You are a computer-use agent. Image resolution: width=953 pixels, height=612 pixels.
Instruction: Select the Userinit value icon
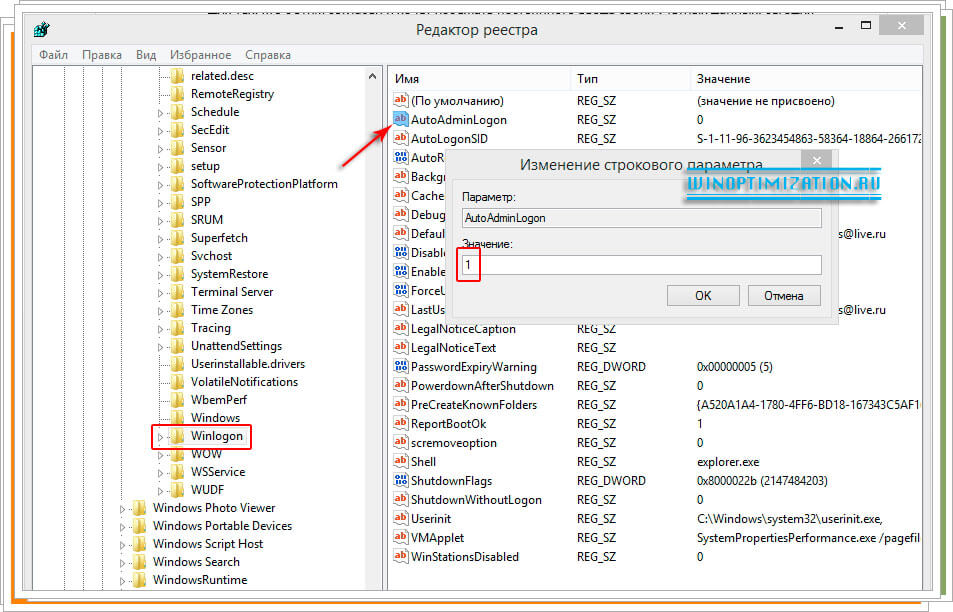click(401, 519)
